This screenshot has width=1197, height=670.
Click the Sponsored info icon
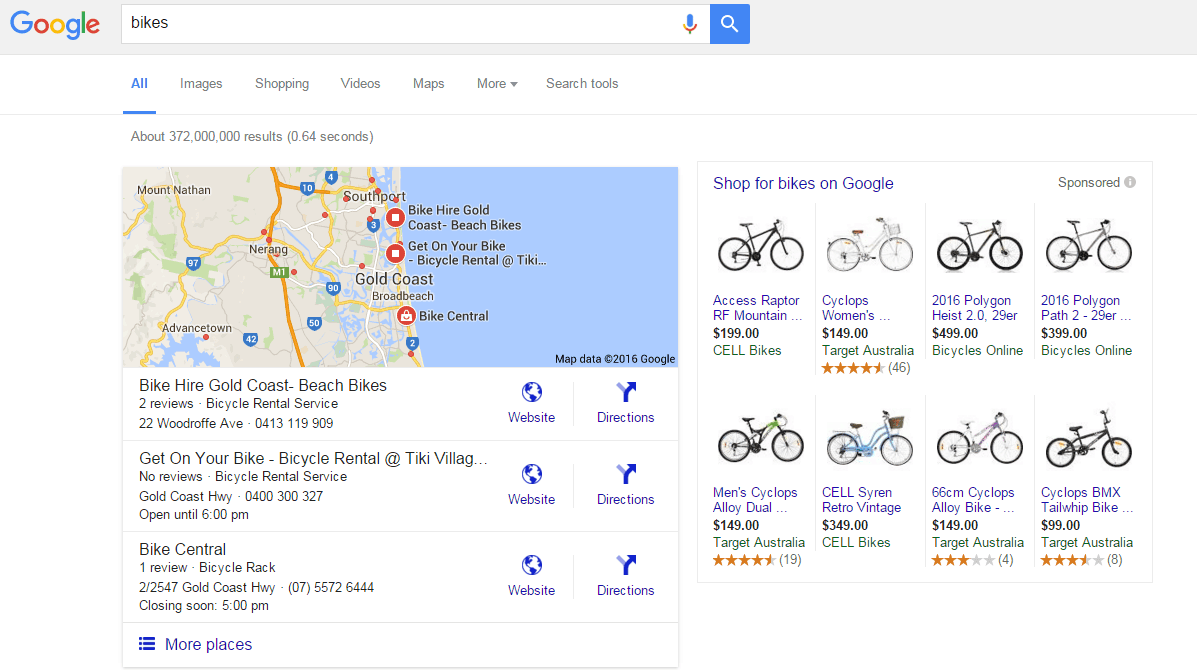point(1130,183)
